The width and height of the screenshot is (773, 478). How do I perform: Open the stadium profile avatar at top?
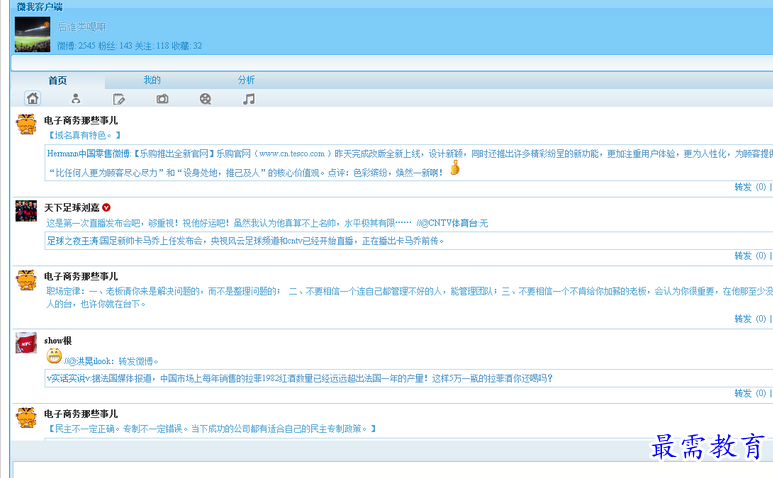pyautogui.click(x=33, y=34)
